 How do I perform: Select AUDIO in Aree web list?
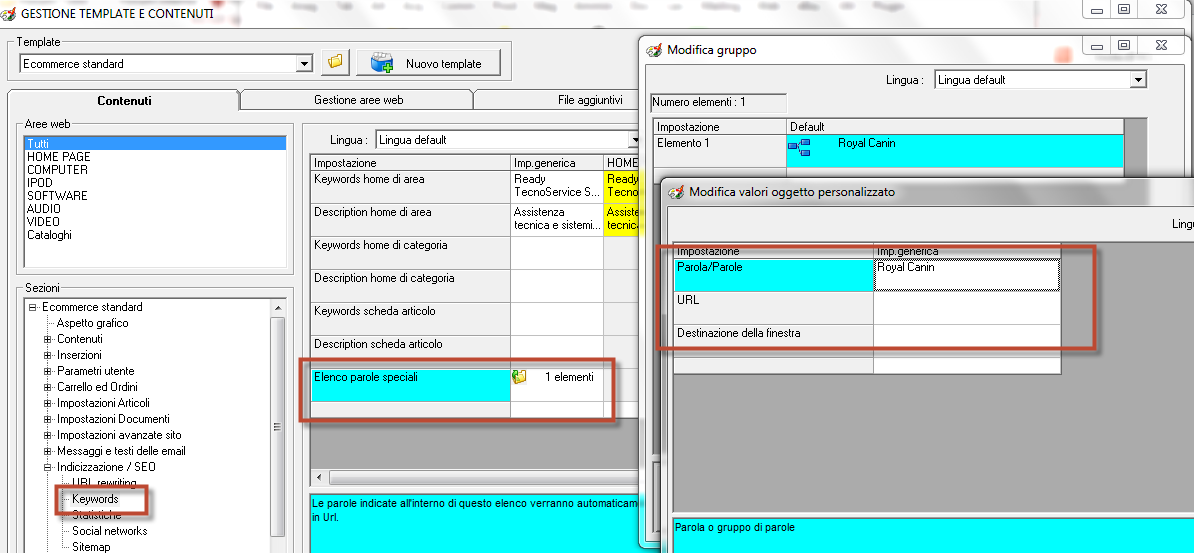(44, 209)
